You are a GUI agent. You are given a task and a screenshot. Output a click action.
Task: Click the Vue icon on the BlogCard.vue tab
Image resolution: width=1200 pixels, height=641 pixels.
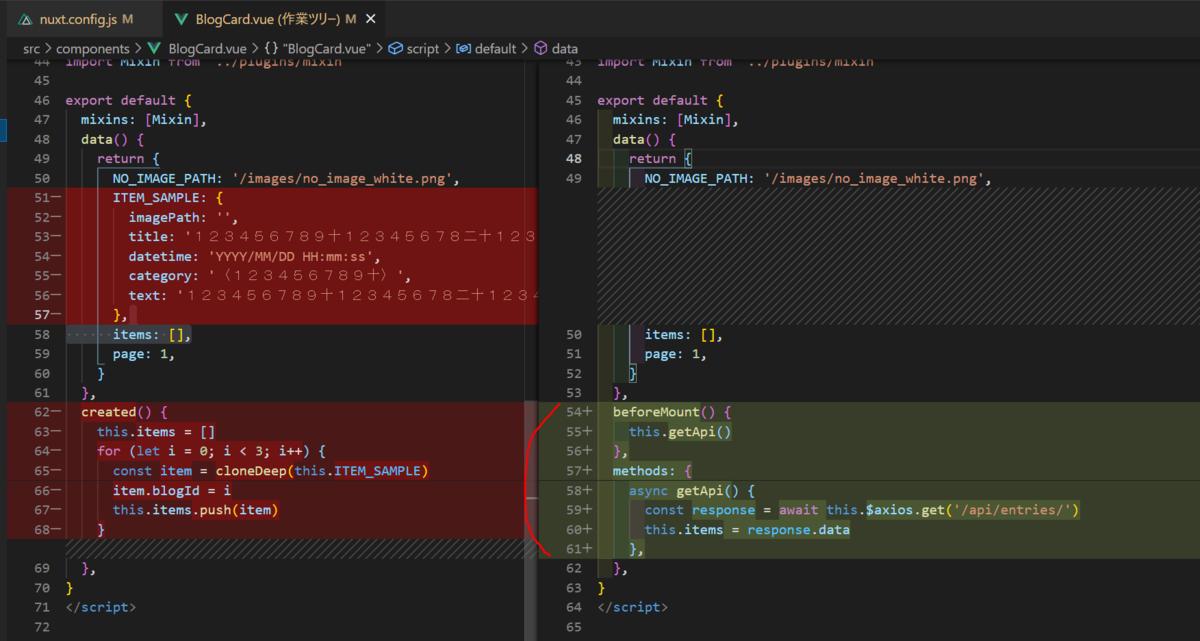[x=180, y=19]
